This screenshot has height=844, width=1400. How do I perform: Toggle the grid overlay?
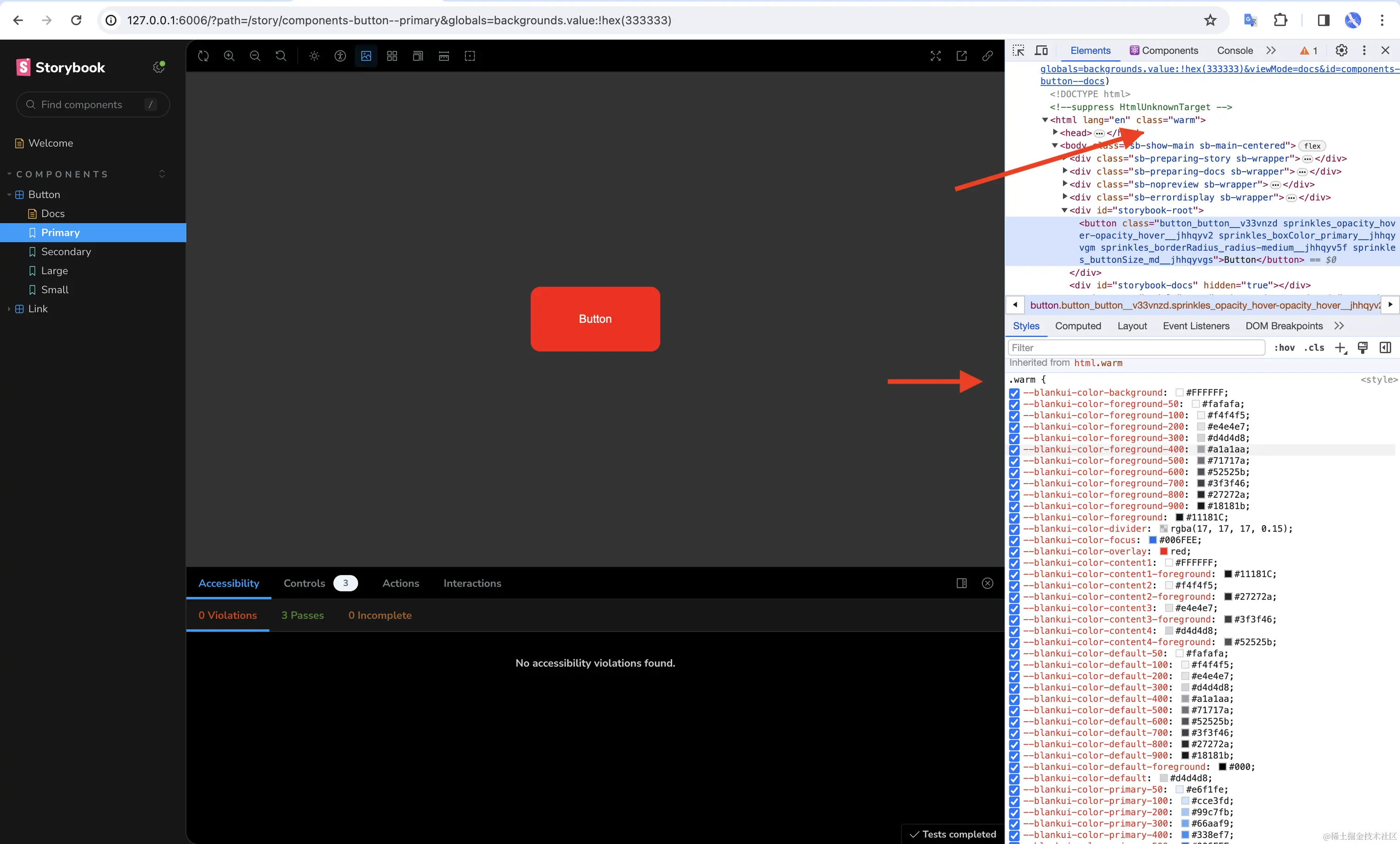pyautogui.click(x=392, y=56)
